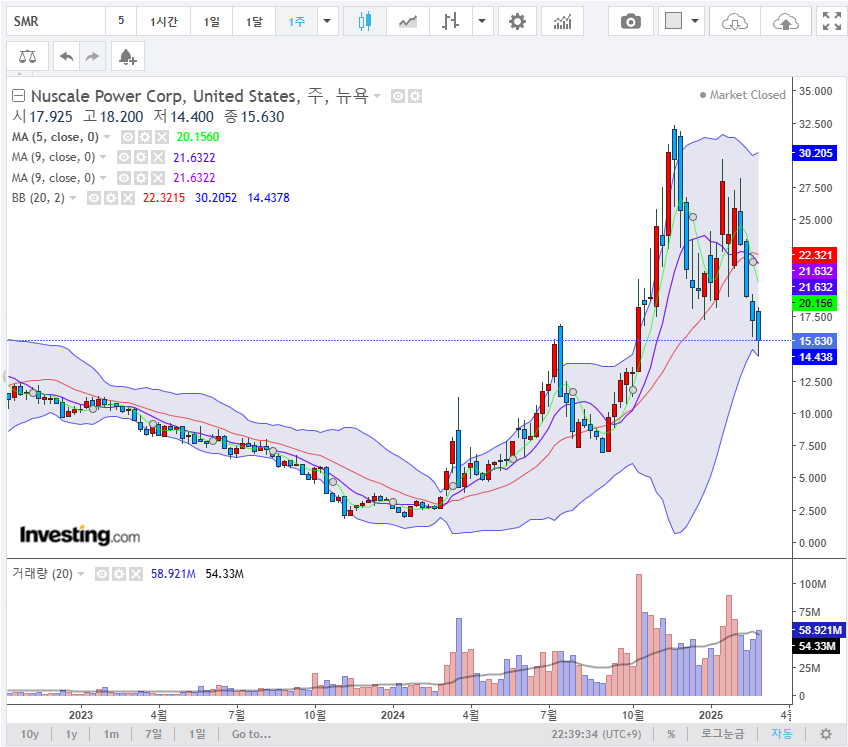Click the blue 15.630 current price label
The width and height of the screenshot is (848, 747).
pyautogui.click(x=815, y=341)
